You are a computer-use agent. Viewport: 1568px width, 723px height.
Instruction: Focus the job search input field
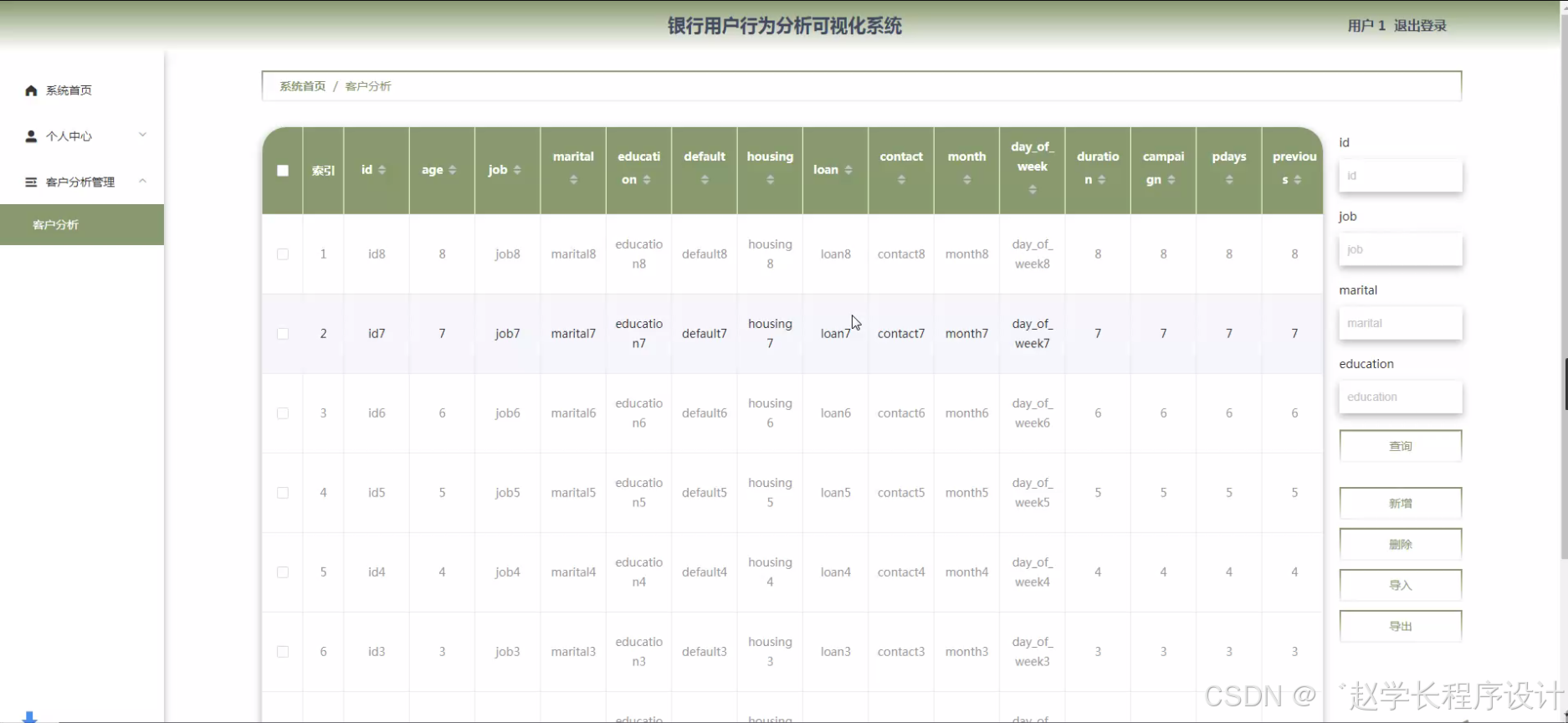point(1401,249)
